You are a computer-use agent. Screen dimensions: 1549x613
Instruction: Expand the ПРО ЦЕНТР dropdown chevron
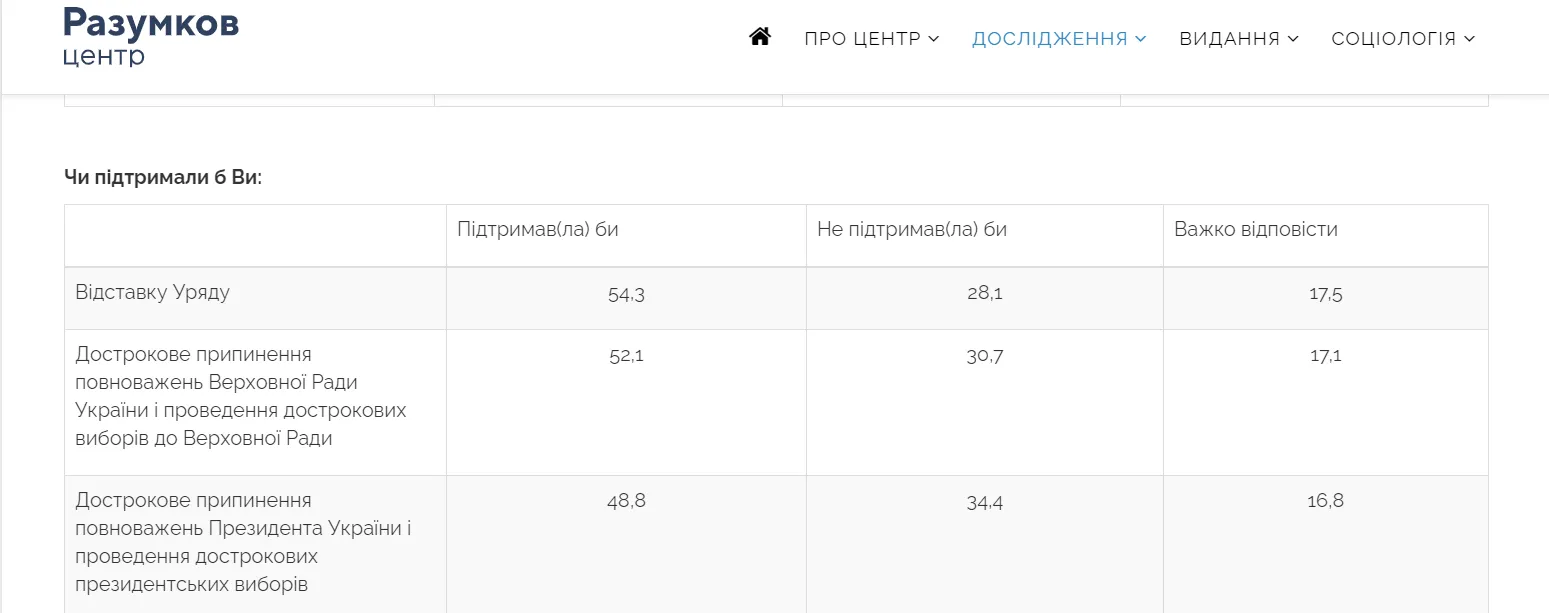coord(934,39)
